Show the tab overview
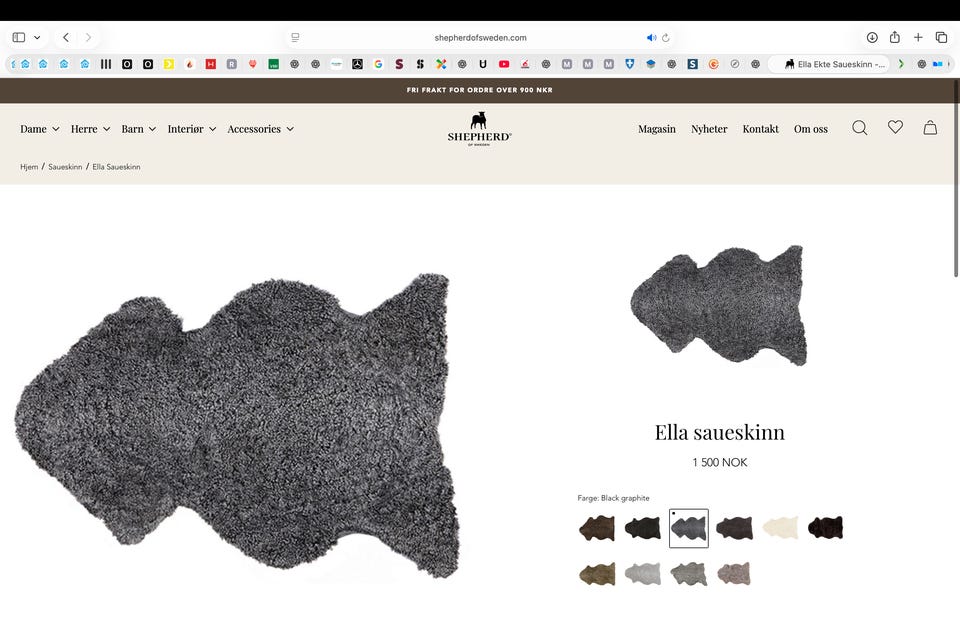 click(941, 37)
